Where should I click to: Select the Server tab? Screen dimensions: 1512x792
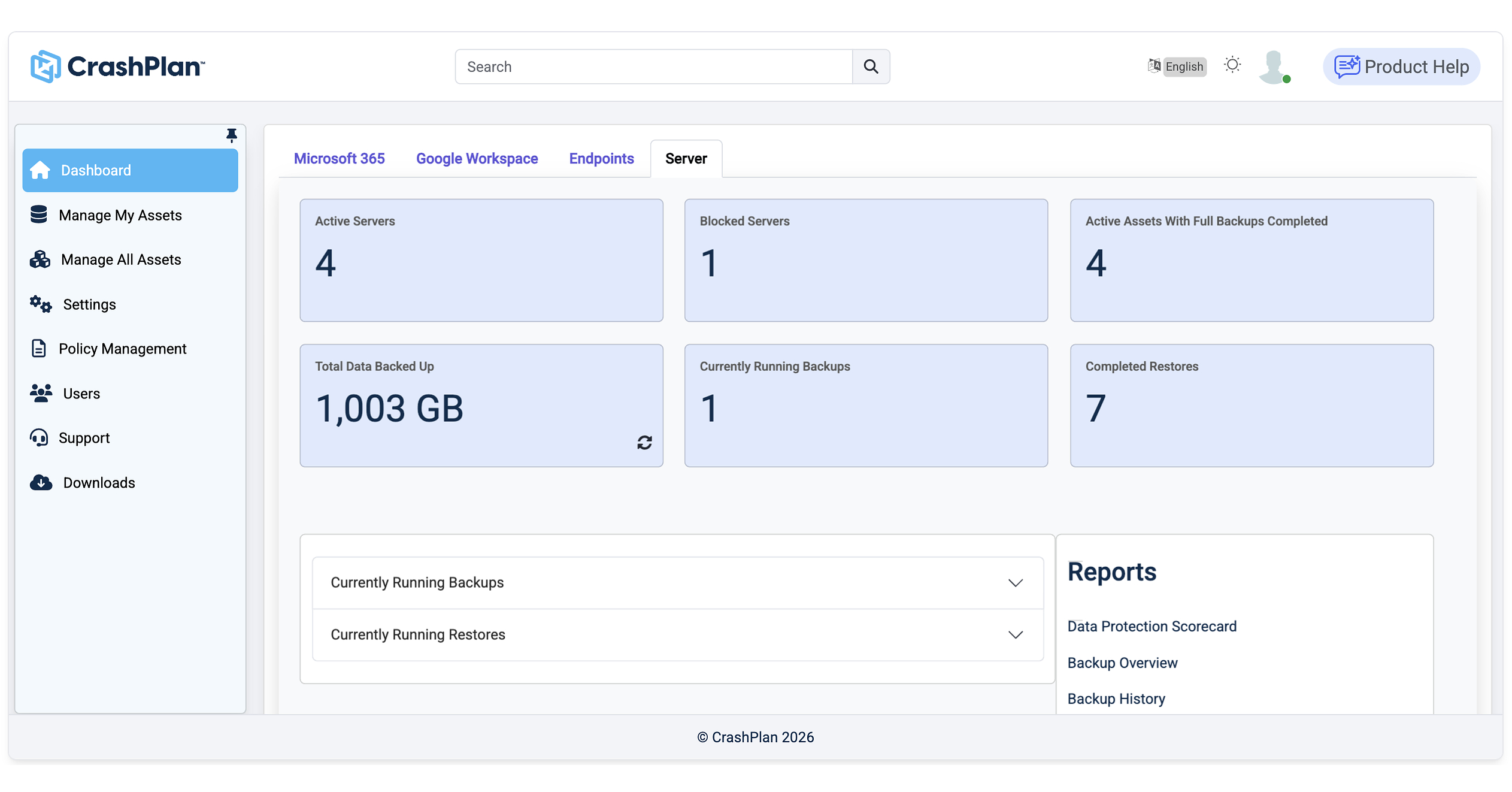coord(686,159)
